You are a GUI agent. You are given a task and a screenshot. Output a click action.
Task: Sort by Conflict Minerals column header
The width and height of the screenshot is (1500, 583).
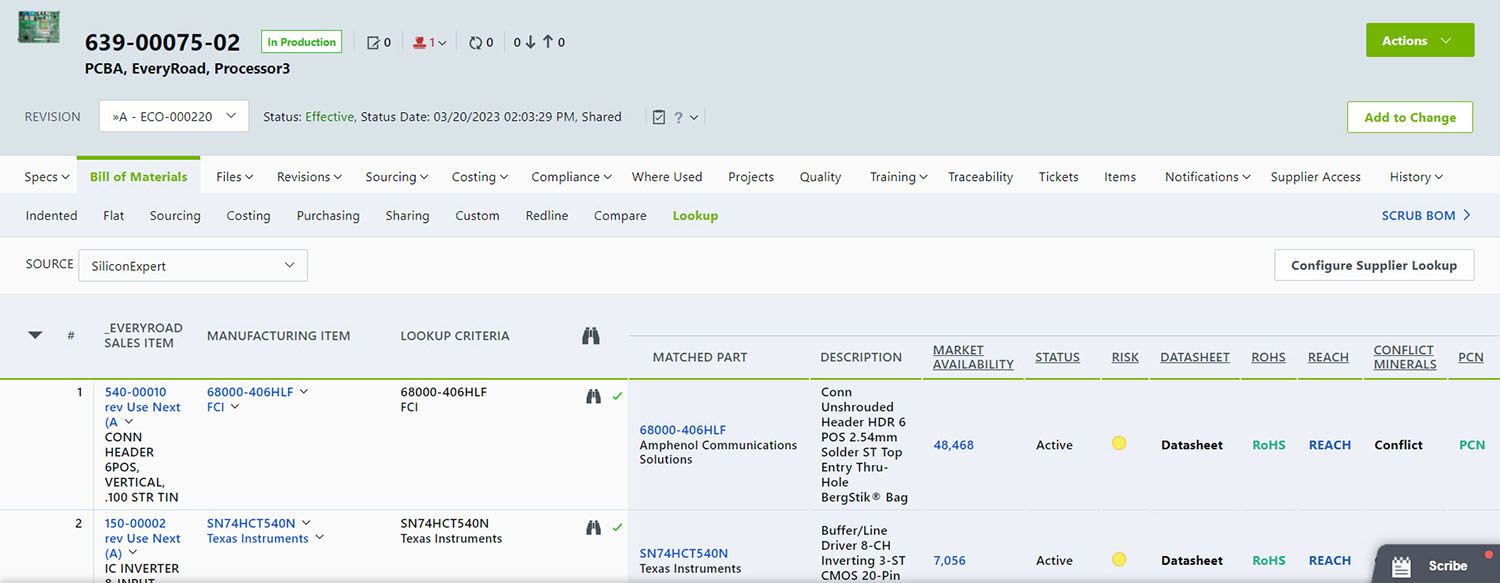1405,357
